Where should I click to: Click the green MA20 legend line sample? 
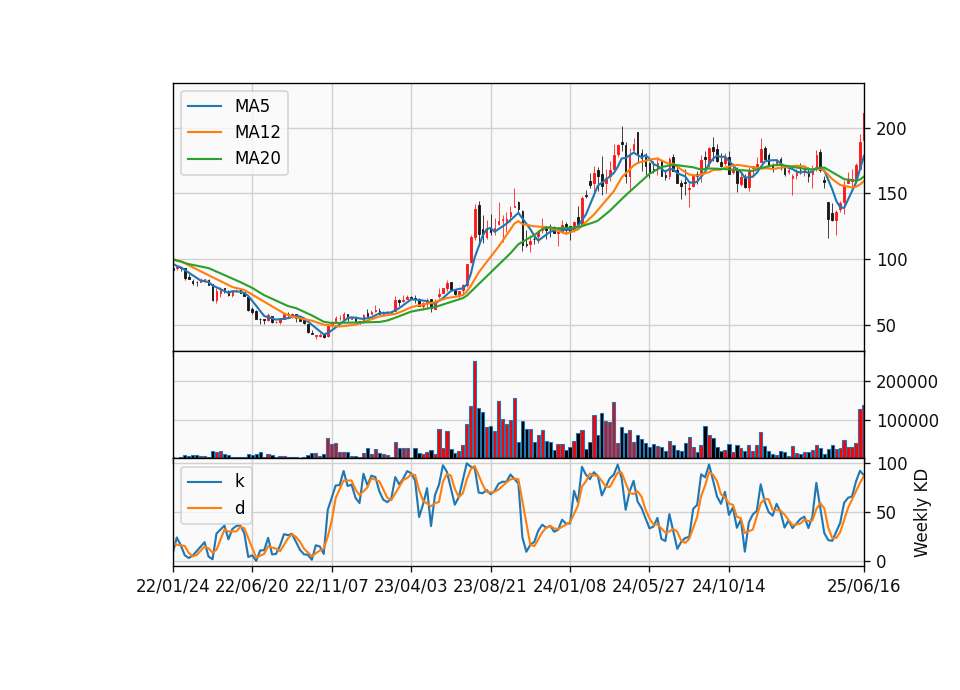[204, 159]
